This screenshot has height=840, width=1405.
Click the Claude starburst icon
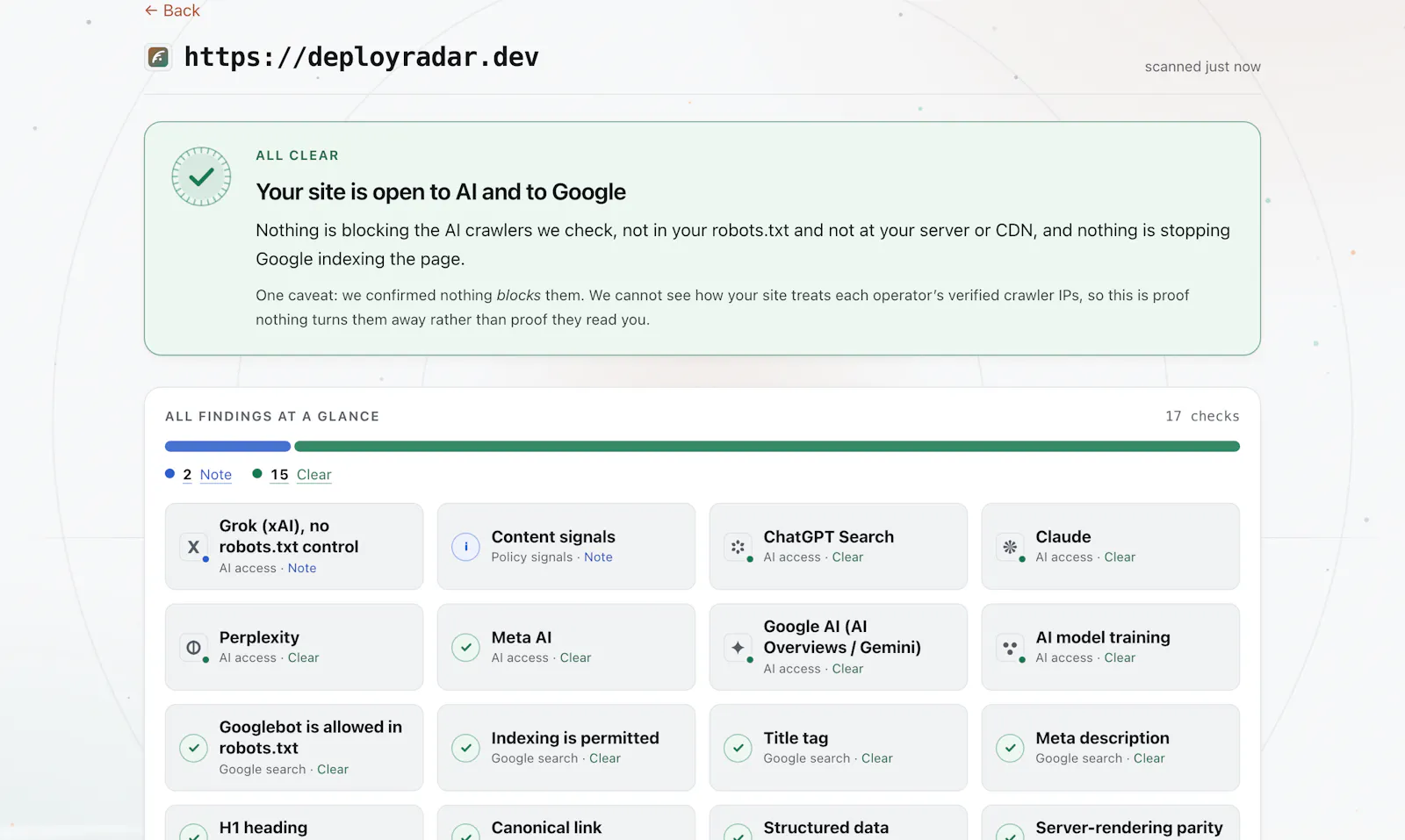point(1010,547)
